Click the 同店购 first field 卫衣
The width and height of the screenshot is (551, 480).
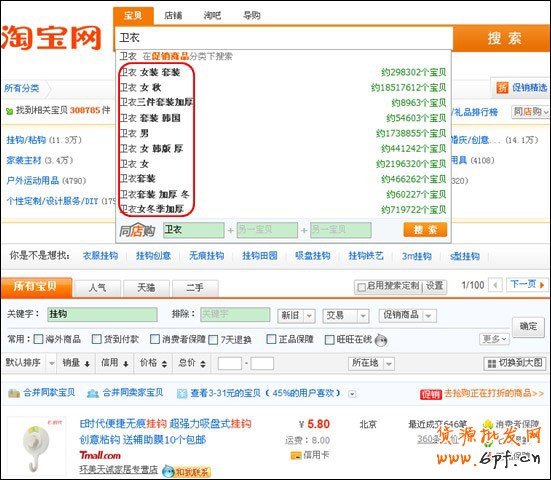194,230
